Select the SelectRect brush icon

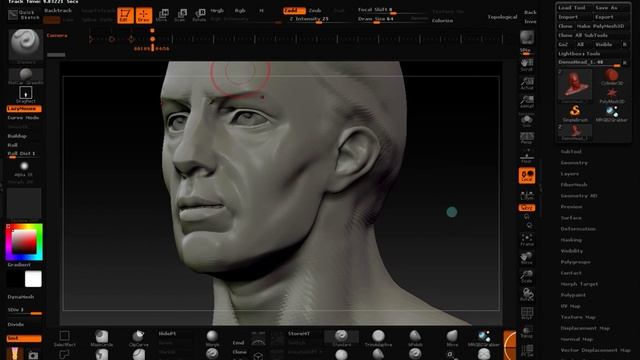tap(64, 338)
